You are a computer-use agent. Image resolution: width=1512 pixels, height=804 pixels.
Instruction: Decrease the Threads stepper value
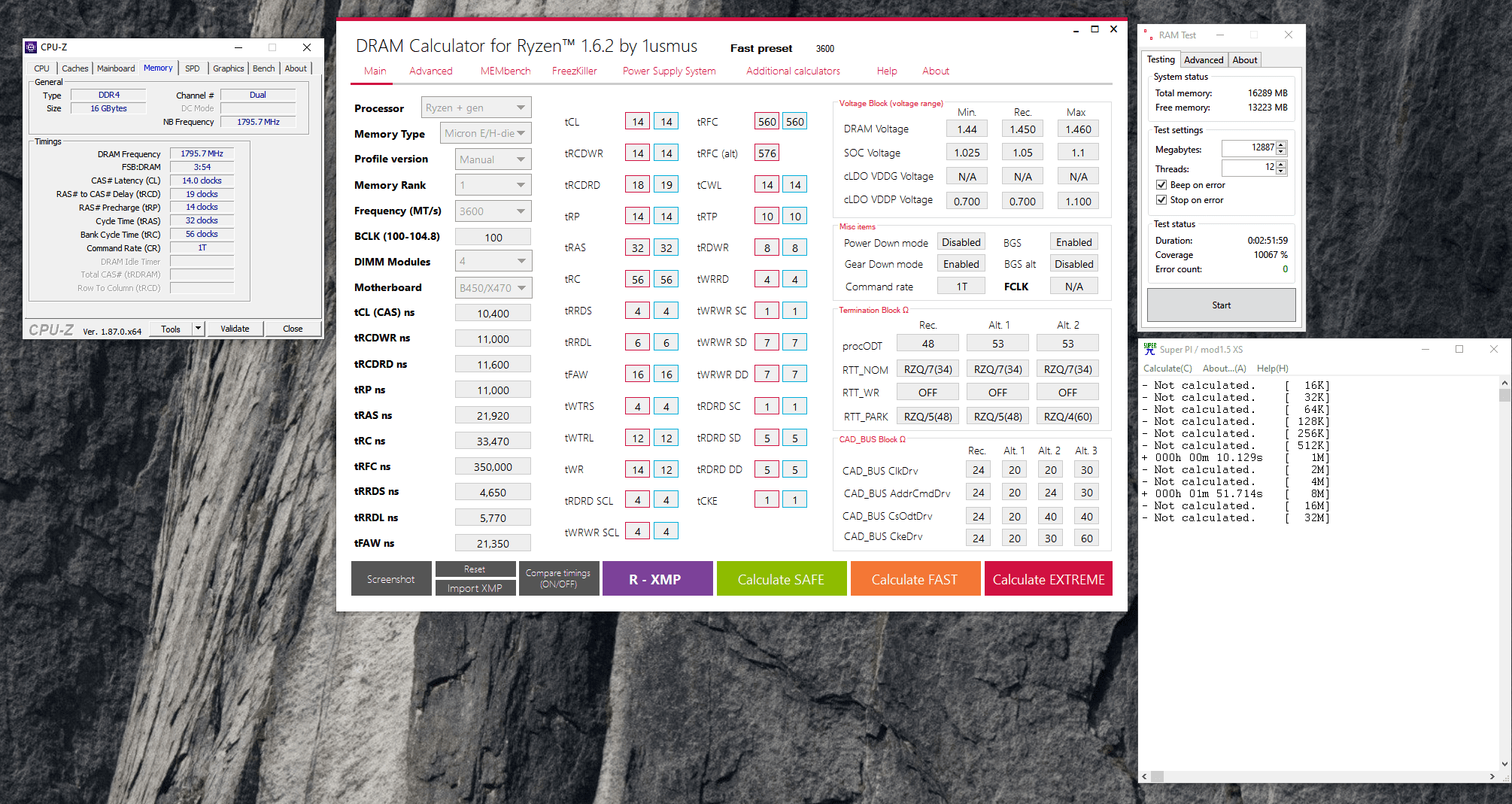click(x=1281, y=171)
